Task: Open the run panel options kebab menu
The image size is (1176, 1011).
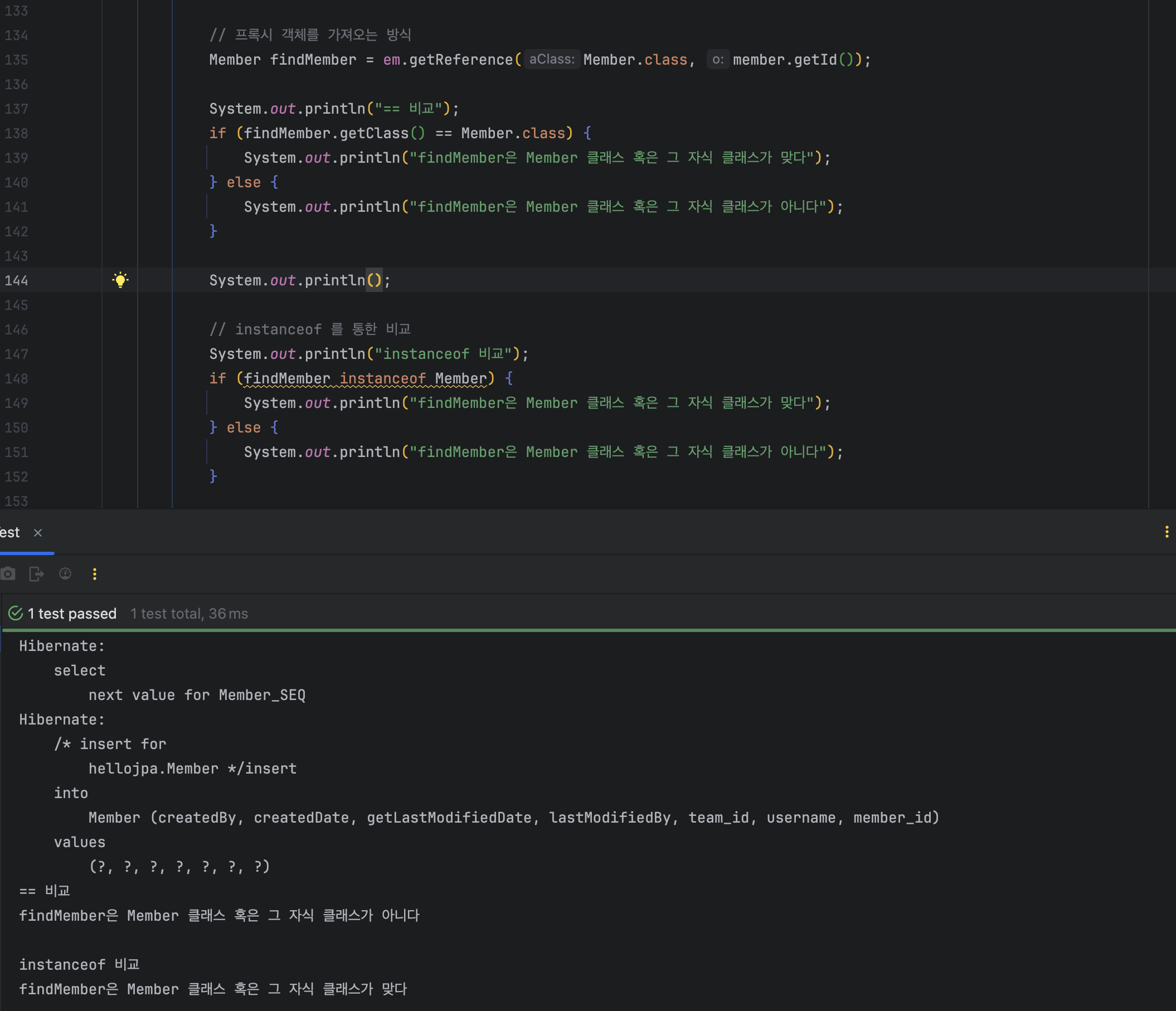Action: point(1167,532)
